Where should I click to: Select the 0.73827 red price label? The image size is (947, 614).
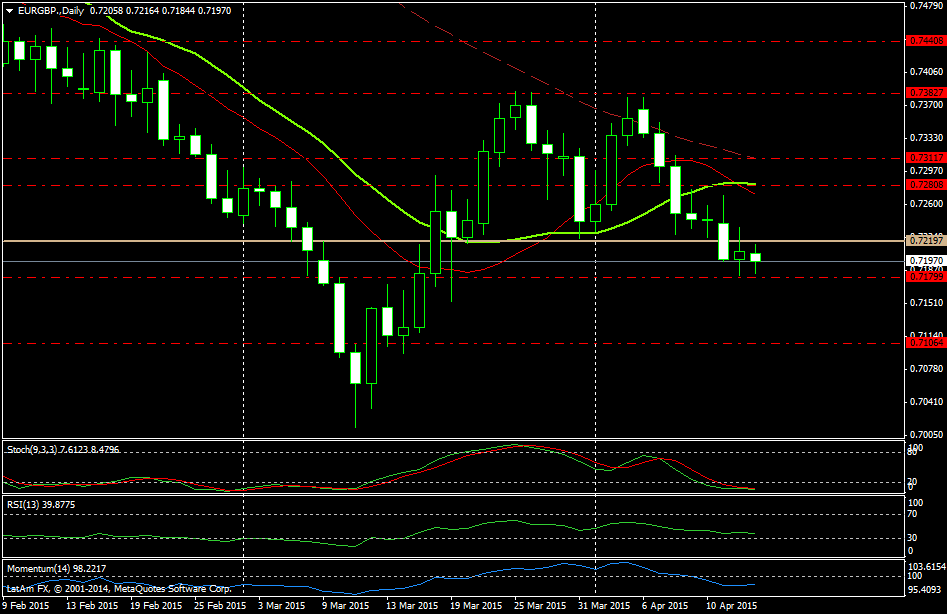pos(925,92)
